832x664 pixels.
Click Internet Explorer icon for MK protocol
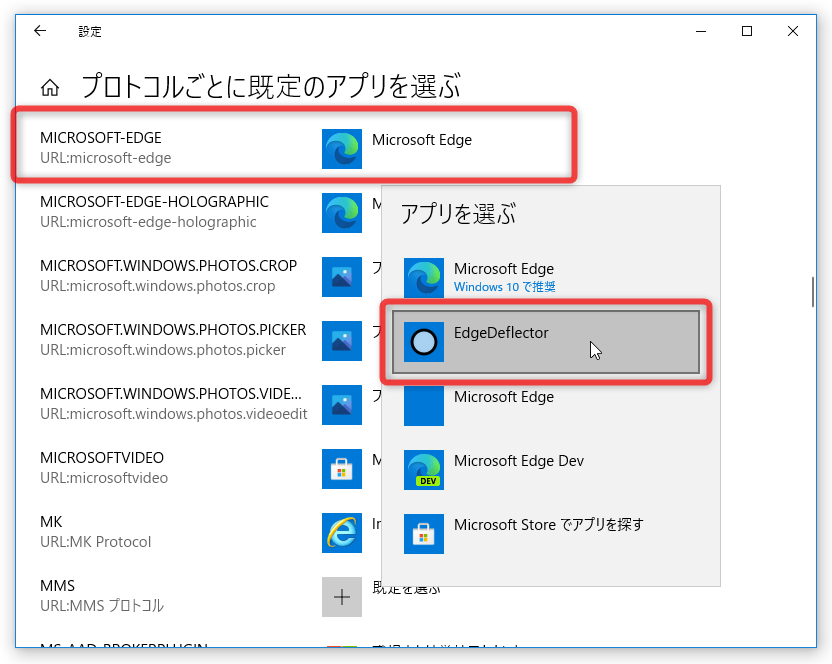pyautogui.click(x=342, y=533)
